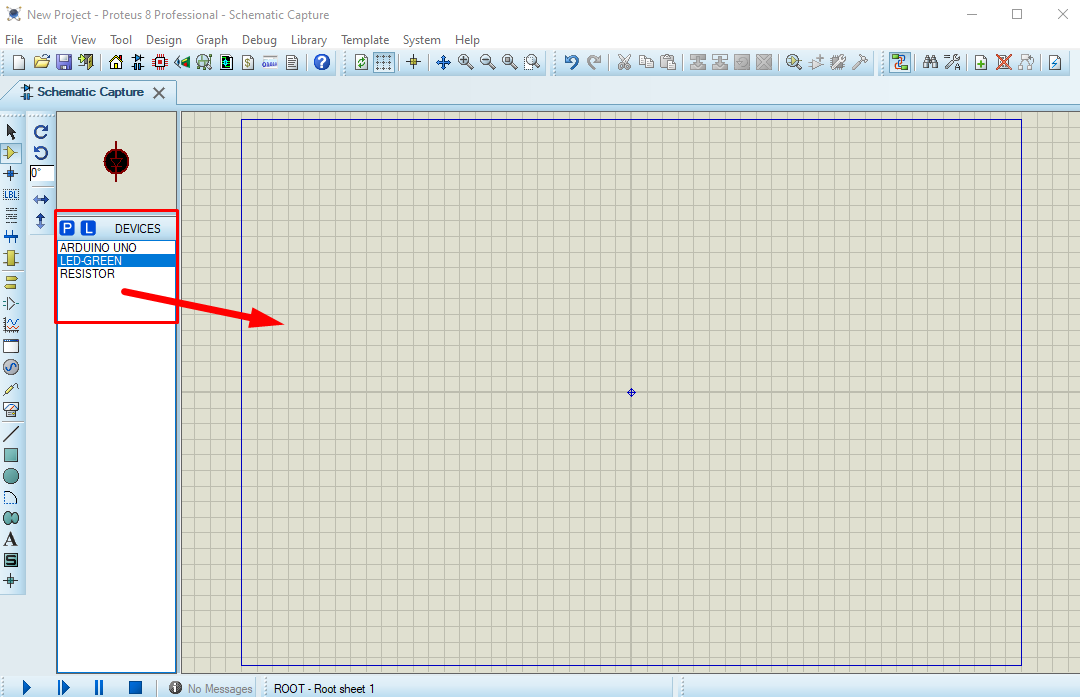Viewport: 1080px width, 697px height.
Task: Zoom to view entire sheet
Action: [x=510, y=63]
